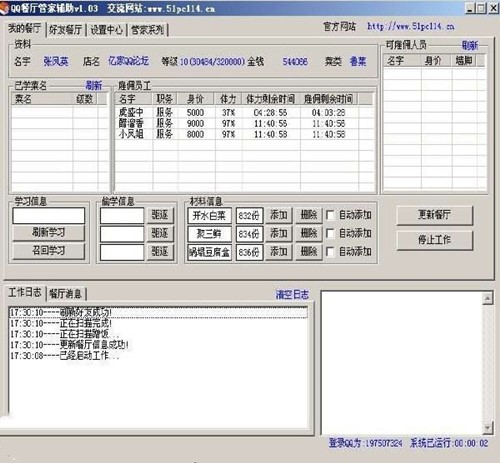Click 召回学习 button
This screenshot has height=463, width=500.
pos(49,251)
